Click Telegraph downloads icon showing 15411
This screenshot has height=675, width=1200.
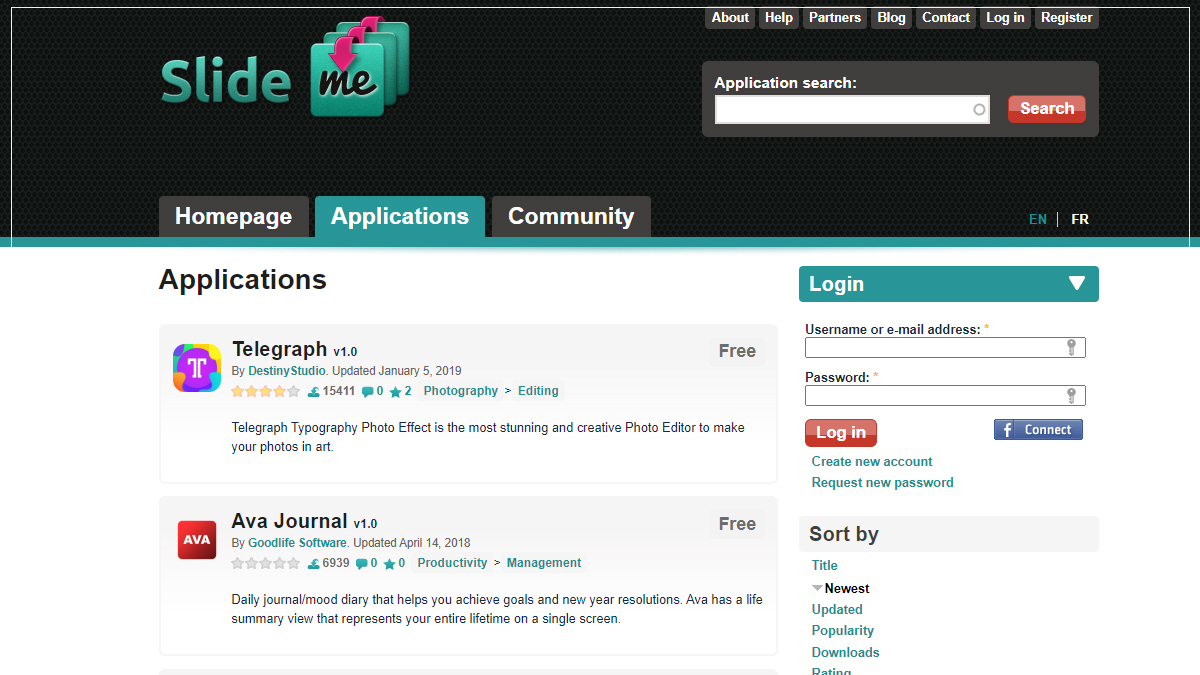[x=313, y=391]
